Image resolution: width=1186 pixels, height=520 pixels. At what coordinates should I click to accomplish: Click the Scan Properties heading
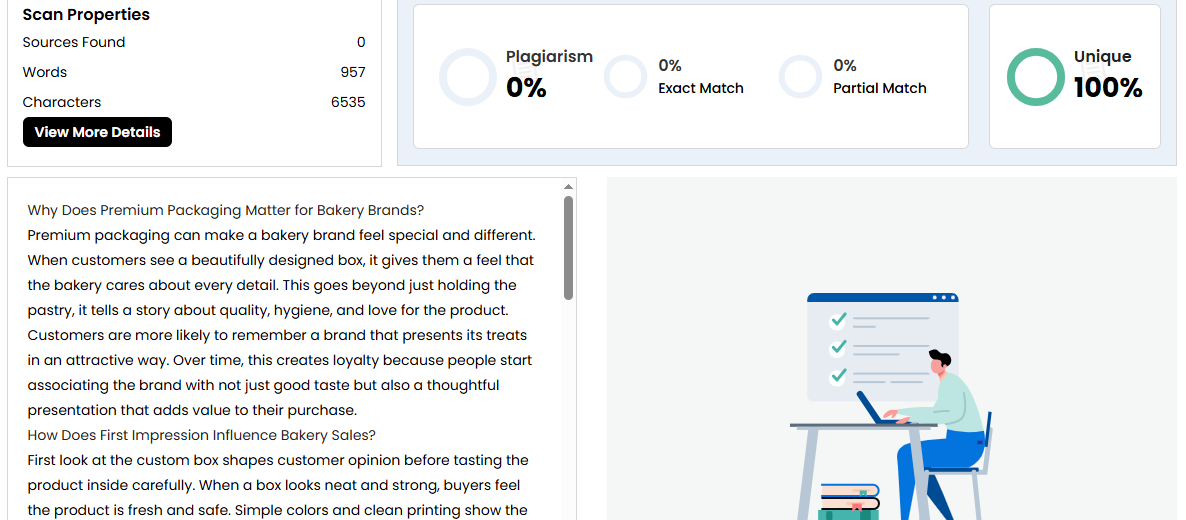point(86,15)
